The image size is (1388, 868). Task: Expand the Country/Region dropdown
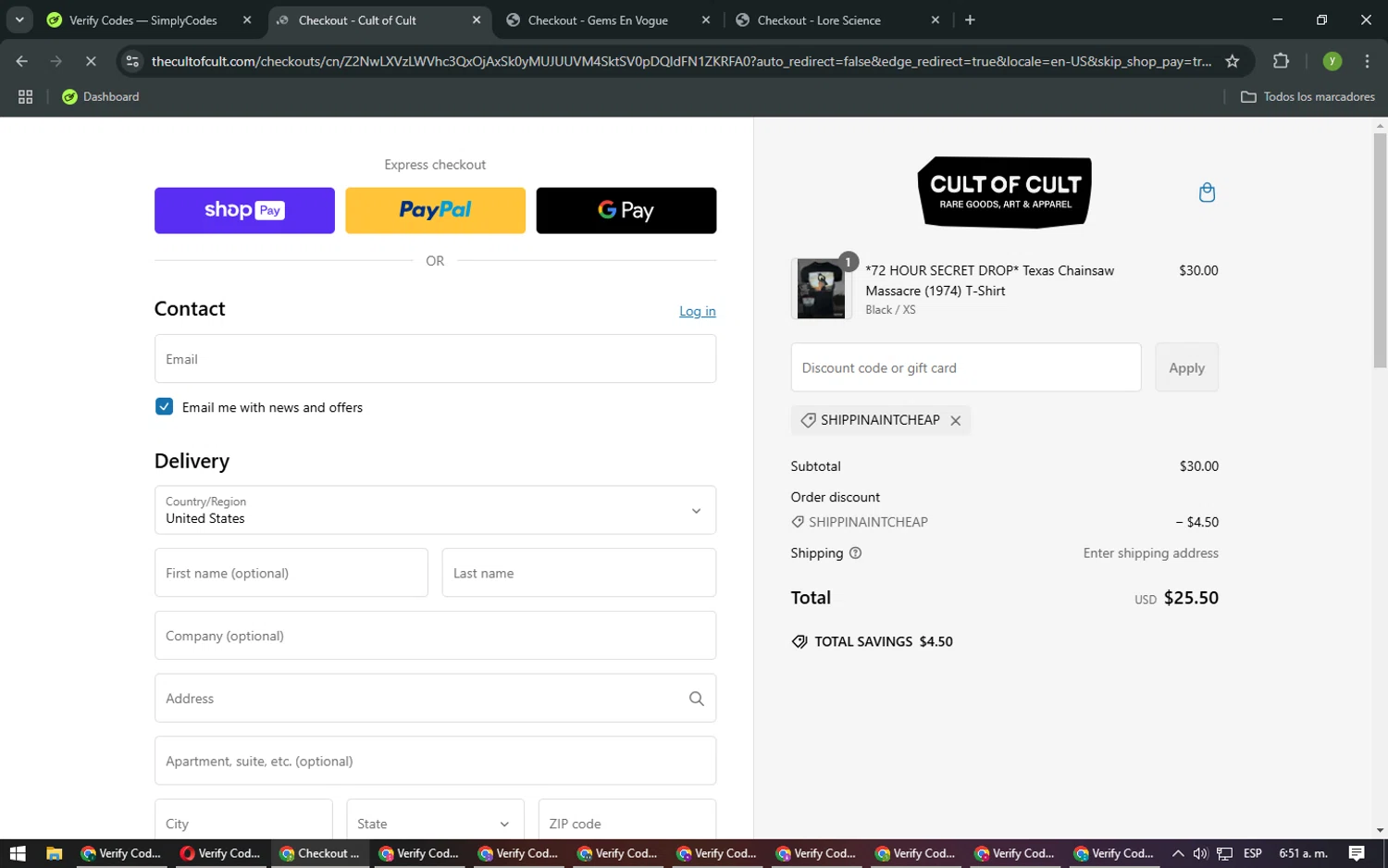tap(435, 510)
